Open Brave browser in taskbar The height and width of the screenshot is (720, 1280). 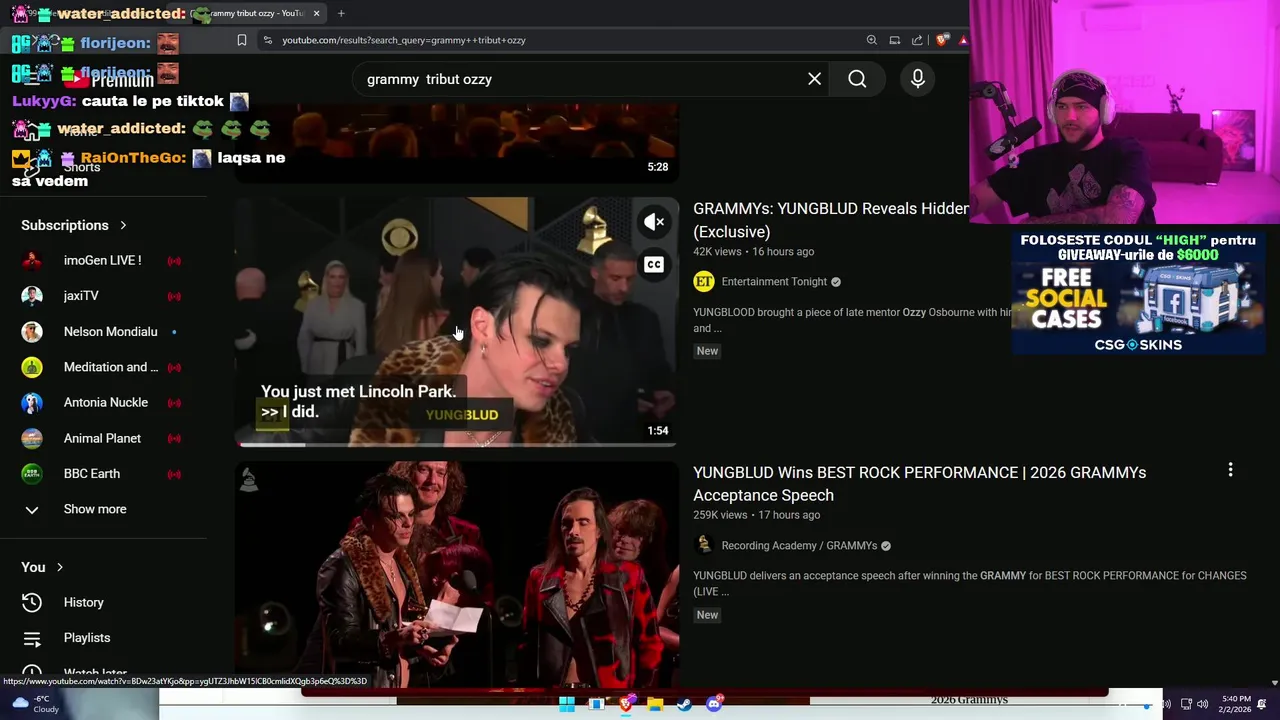click(626, 704)
